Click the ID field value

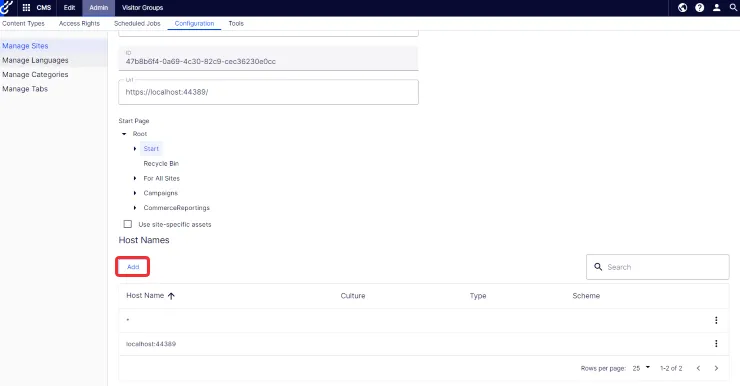201,61
